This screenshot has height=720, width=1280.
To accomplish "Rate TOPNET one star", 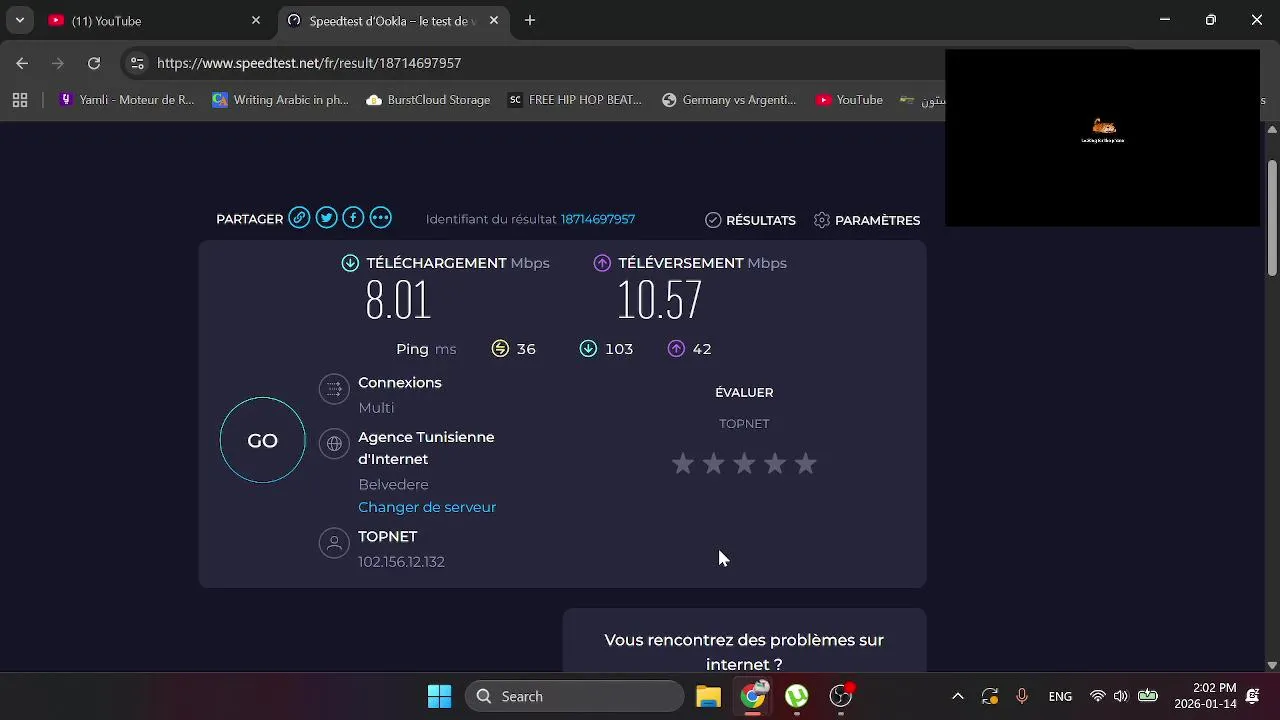I will point(683,463).
